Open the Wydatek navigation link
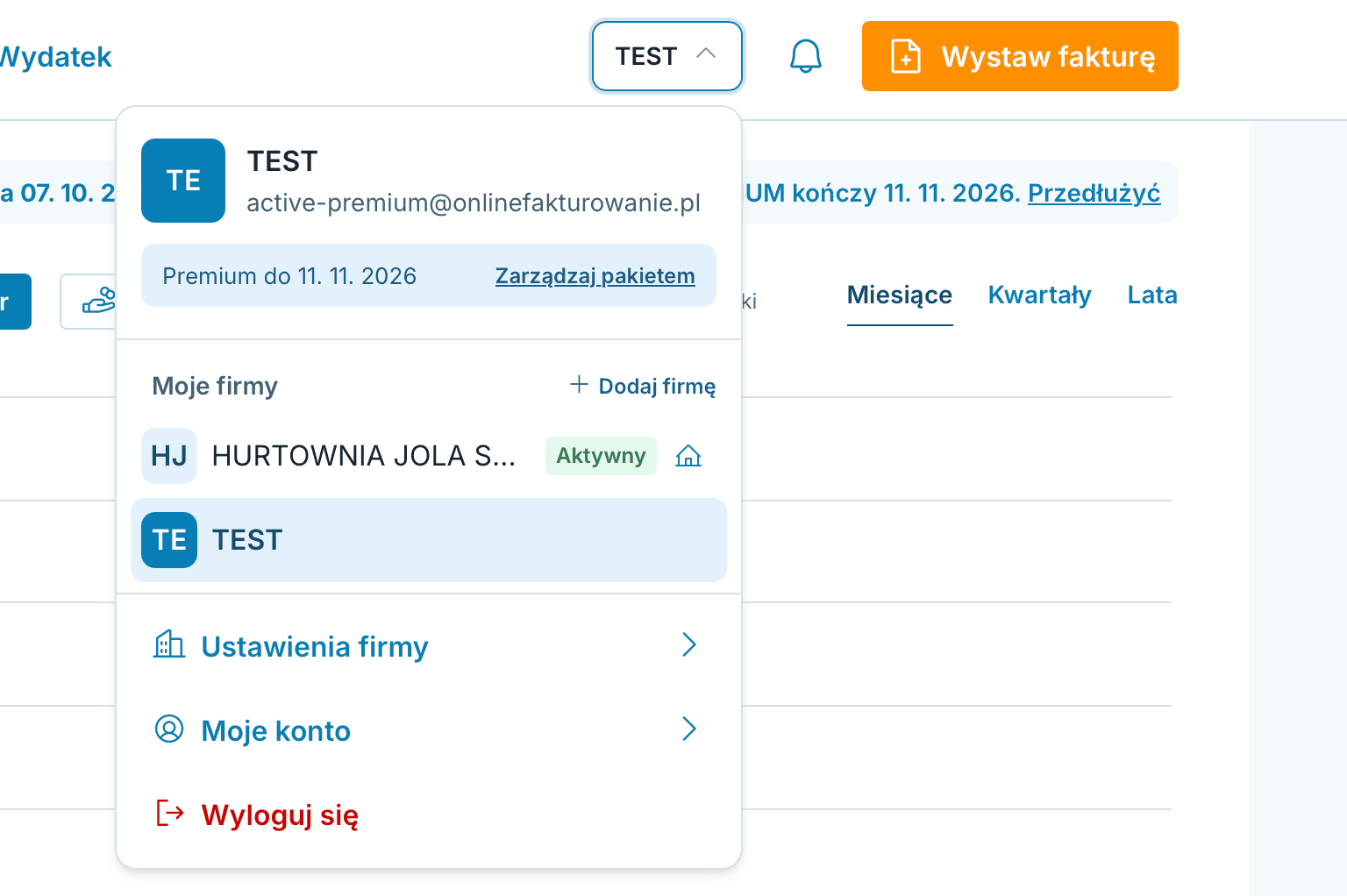Screen dimensions: 1347x896 pyautogui.click(x=55, y=57)
